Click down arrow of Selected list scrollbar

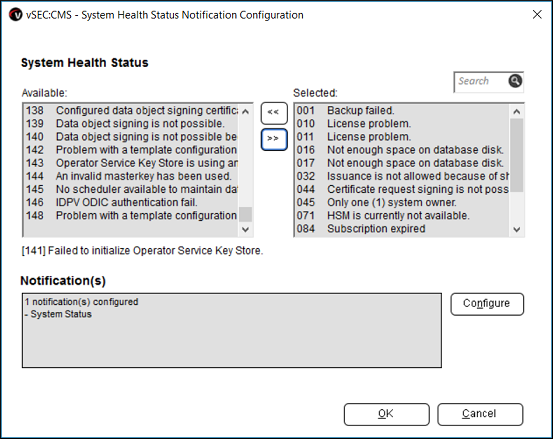[517, 230]
